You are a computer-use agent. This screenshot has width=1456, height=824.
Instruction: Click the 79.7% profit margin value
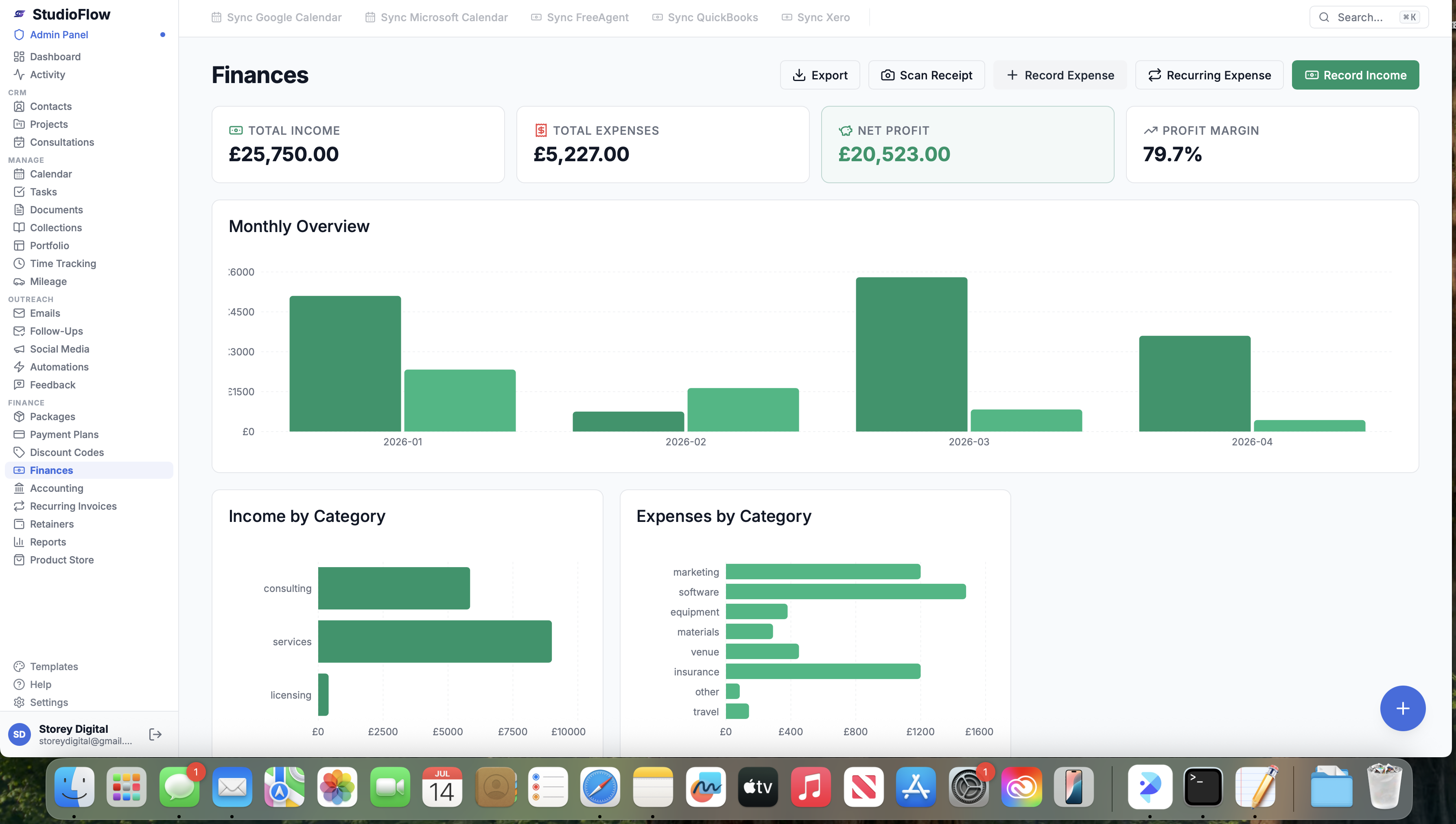[x=1172, y=154]
